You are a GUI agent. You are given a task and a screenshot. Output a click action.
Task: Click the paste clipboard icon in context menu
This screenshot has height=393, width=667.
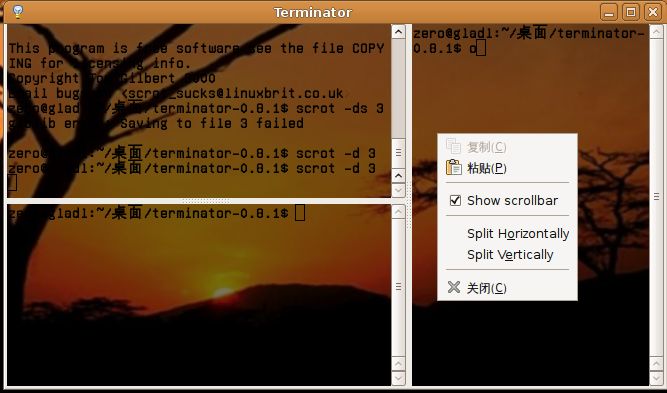pyautogui.click(x=453, y=168)
